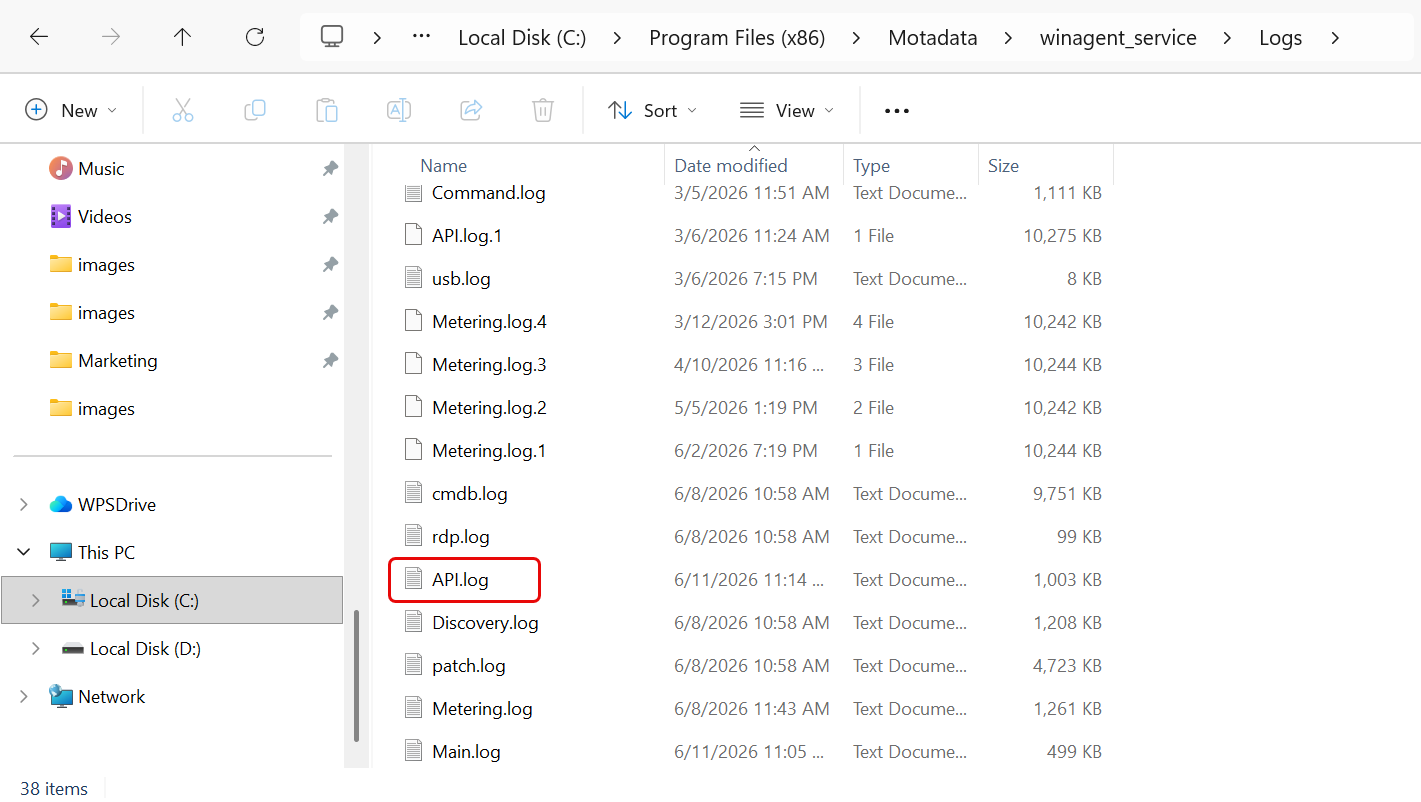Select the Metering.log.3 file

489,365
